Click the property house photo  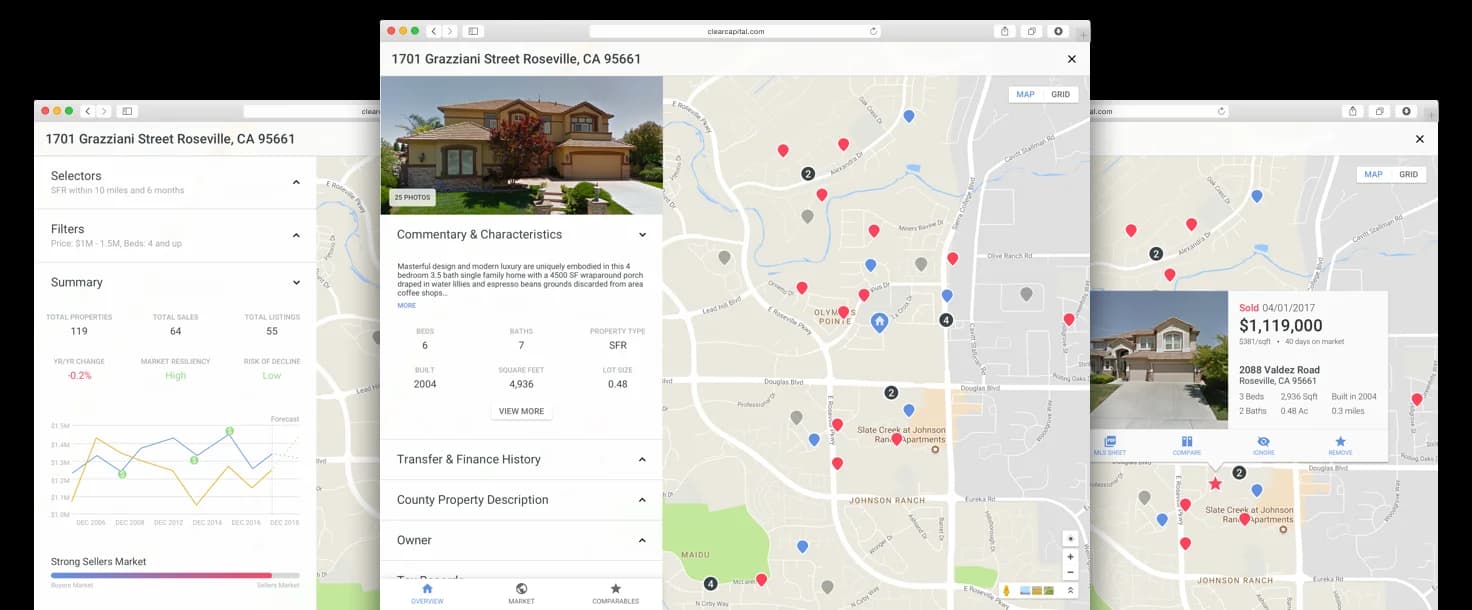coord(521,145)
